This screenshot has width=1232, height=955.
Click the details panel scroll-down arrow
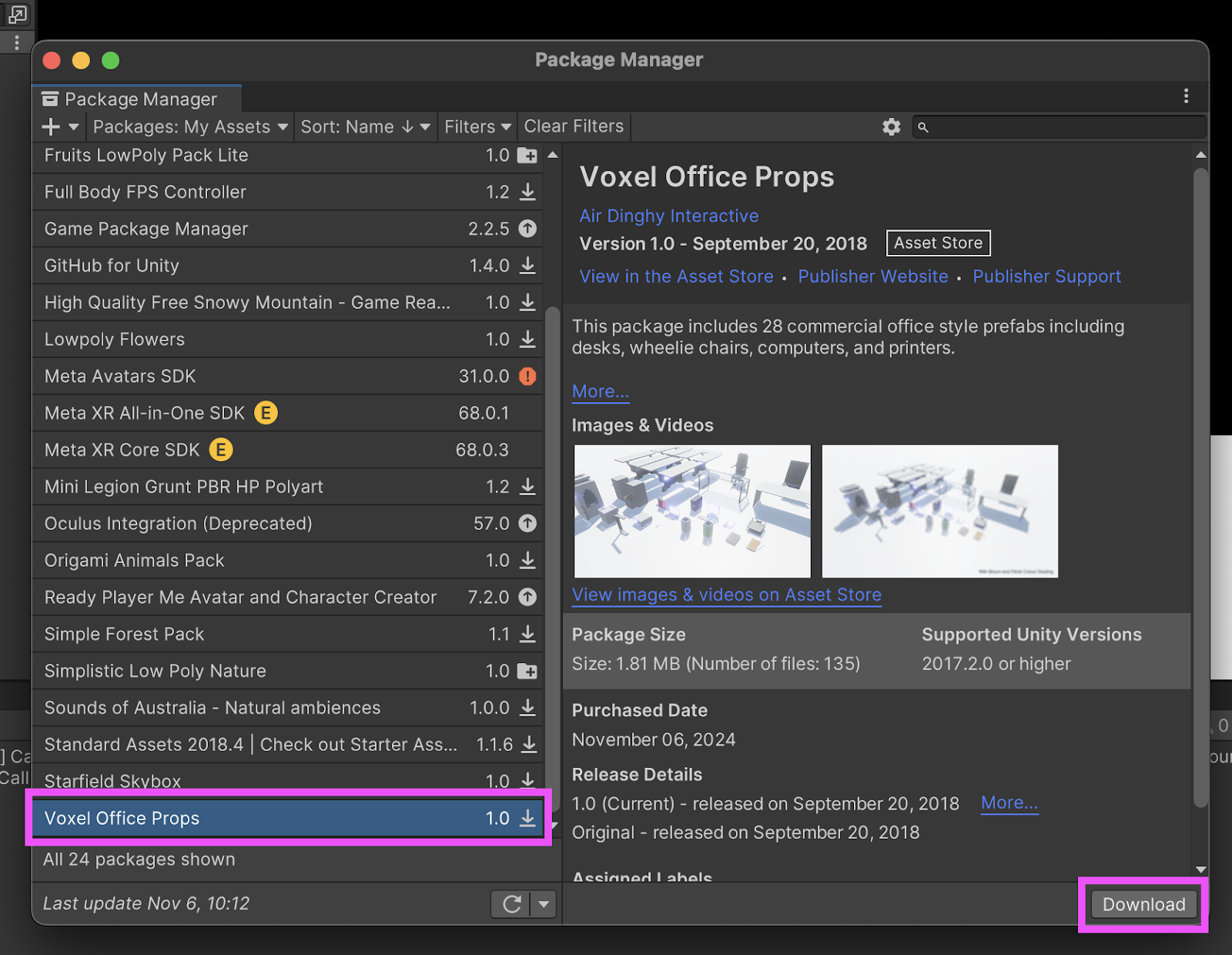[1200, 870]
